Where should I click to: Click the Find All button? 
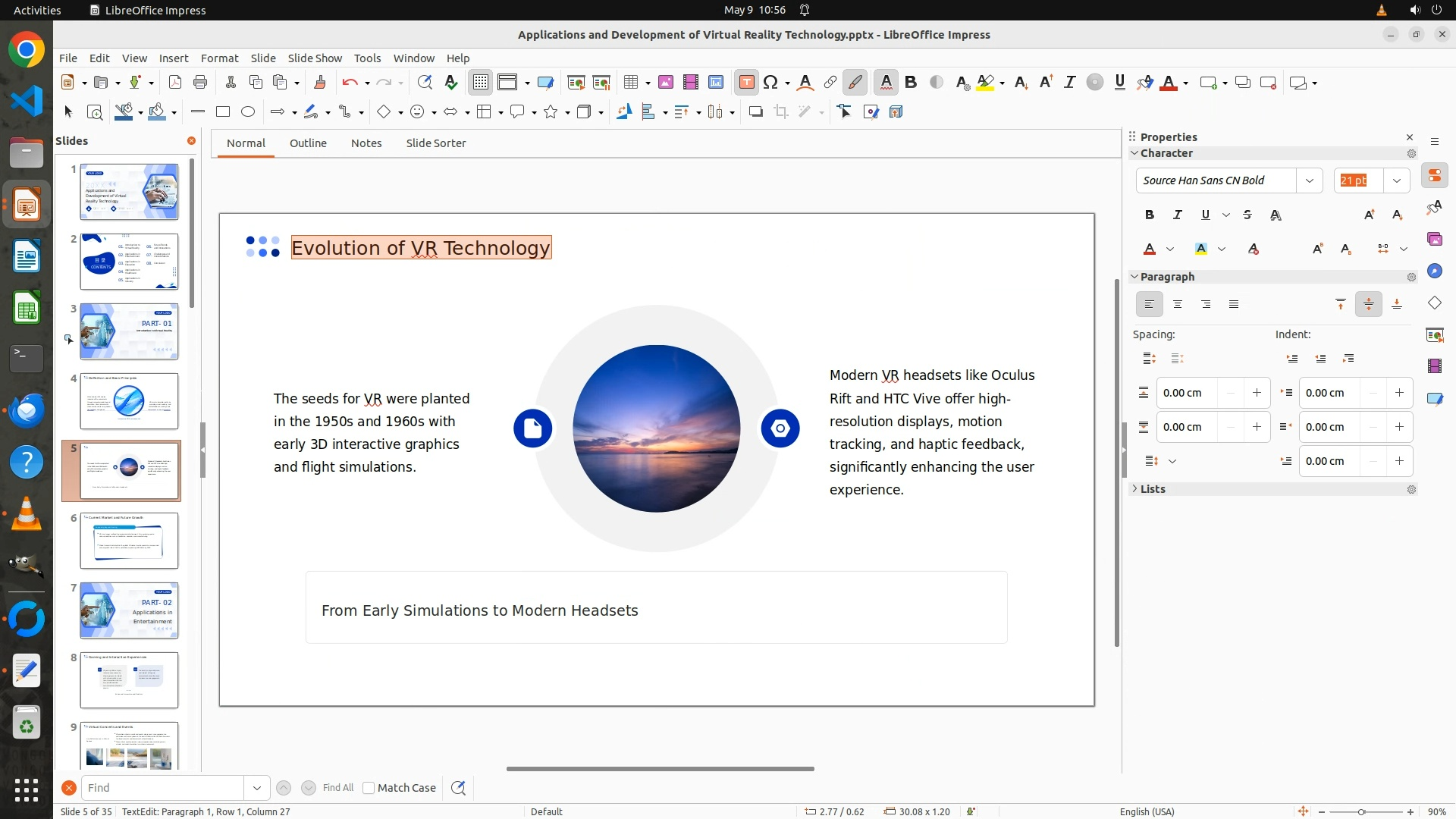[x=337, y=788]
